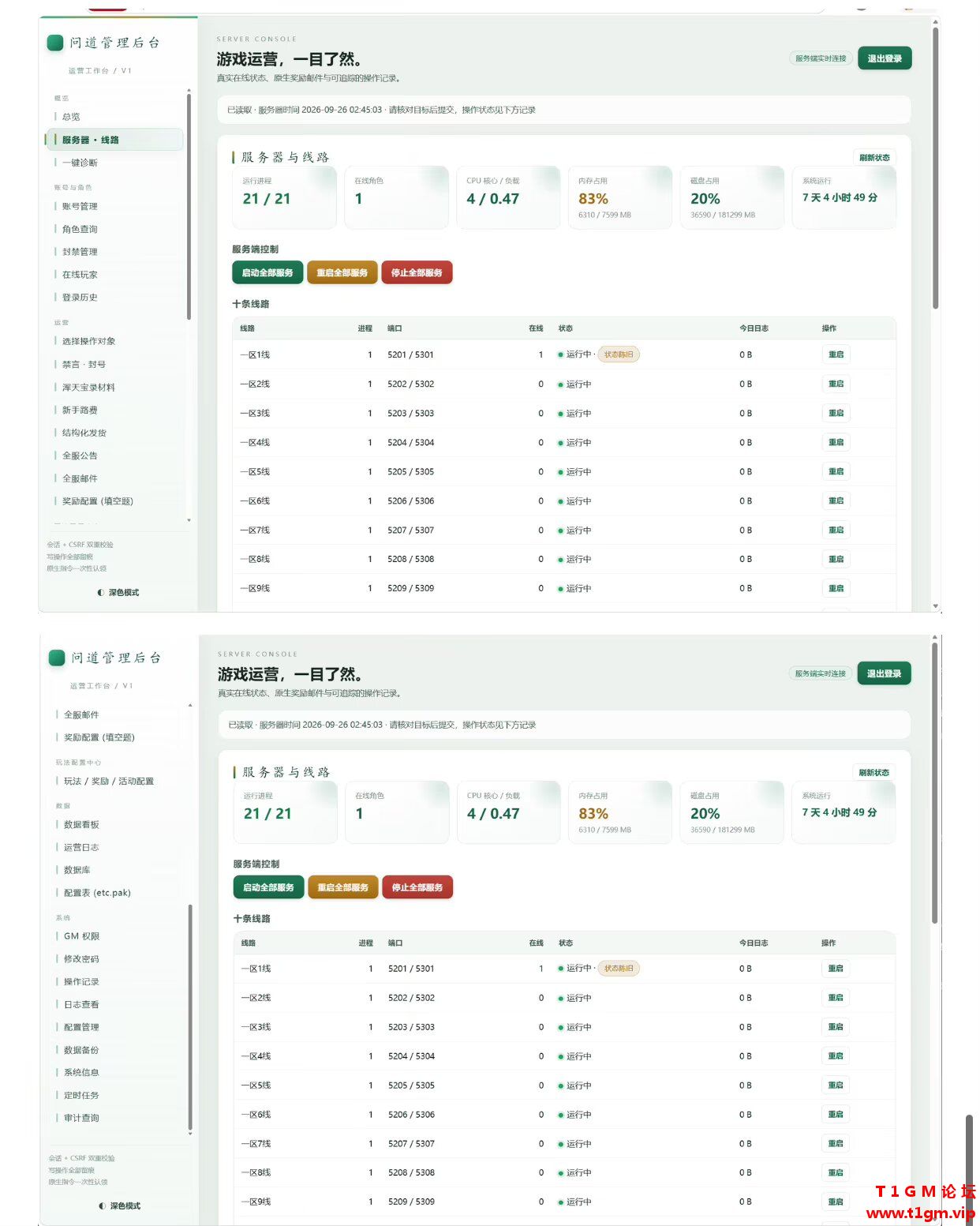The image size is (980, 1226).
Task: Open 定时任务 in the sidebar
Action: point(81,1096)
